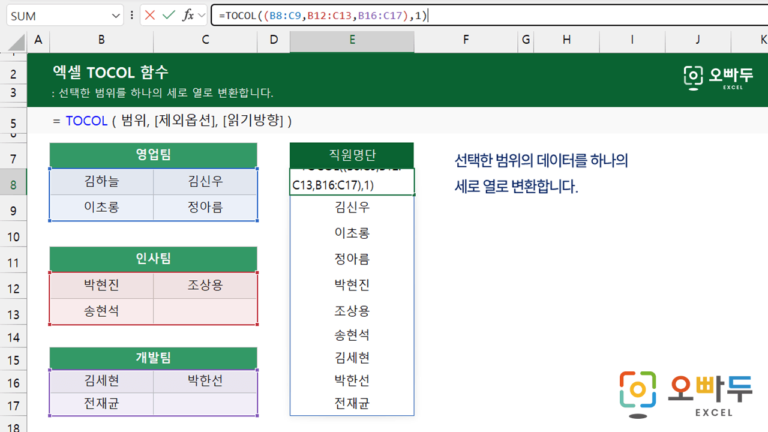Click the 직원명단 header cell
The height and width of the screenshot is (432, 768).
click(352, 155)
